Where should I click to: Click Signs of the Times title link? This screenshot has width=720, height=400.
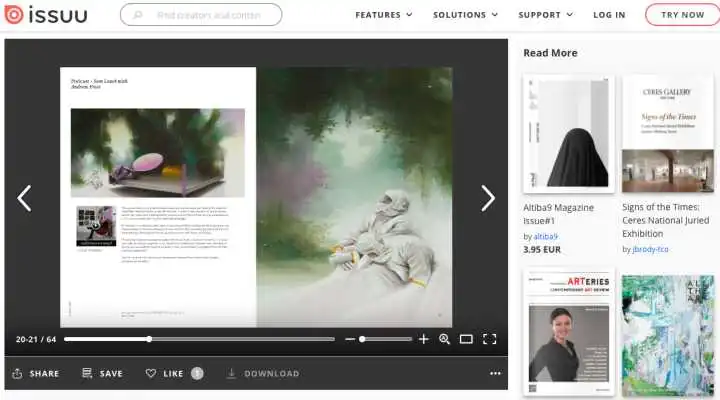[665, 220]
